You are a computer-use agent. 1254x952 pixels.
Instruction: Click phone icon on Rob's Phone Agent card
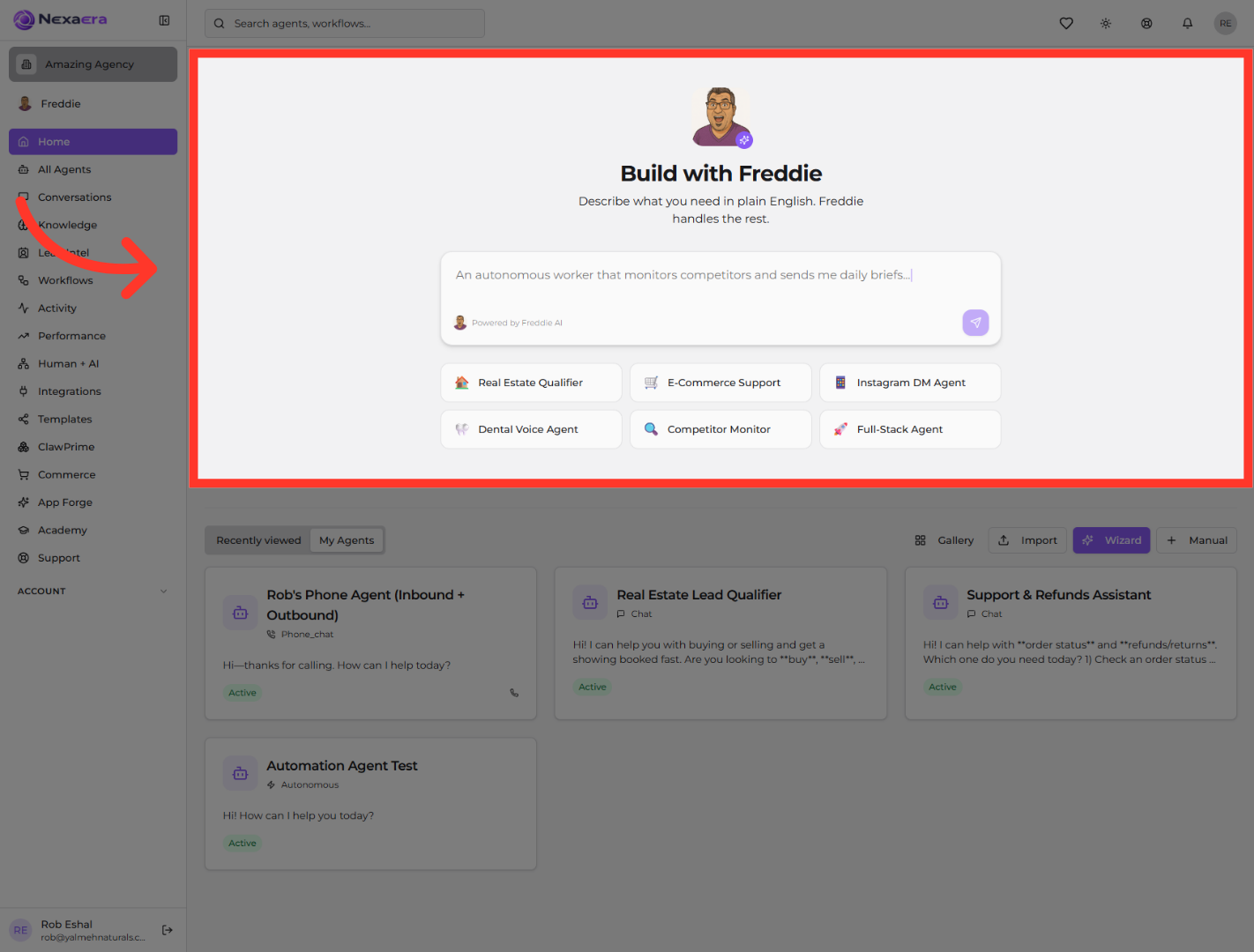514,693
